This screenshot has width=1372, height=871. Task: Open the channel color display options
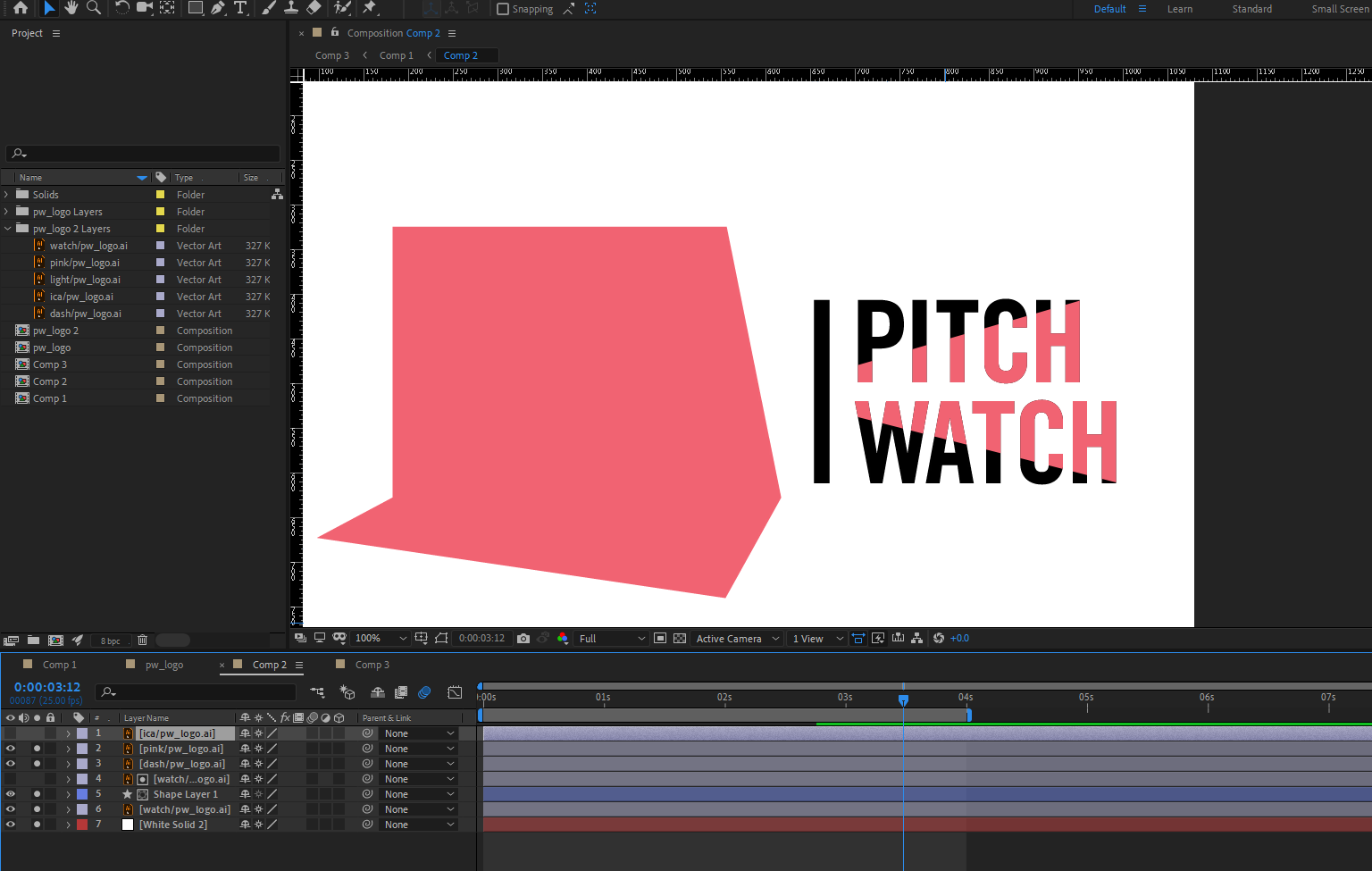tap(562, 638)
